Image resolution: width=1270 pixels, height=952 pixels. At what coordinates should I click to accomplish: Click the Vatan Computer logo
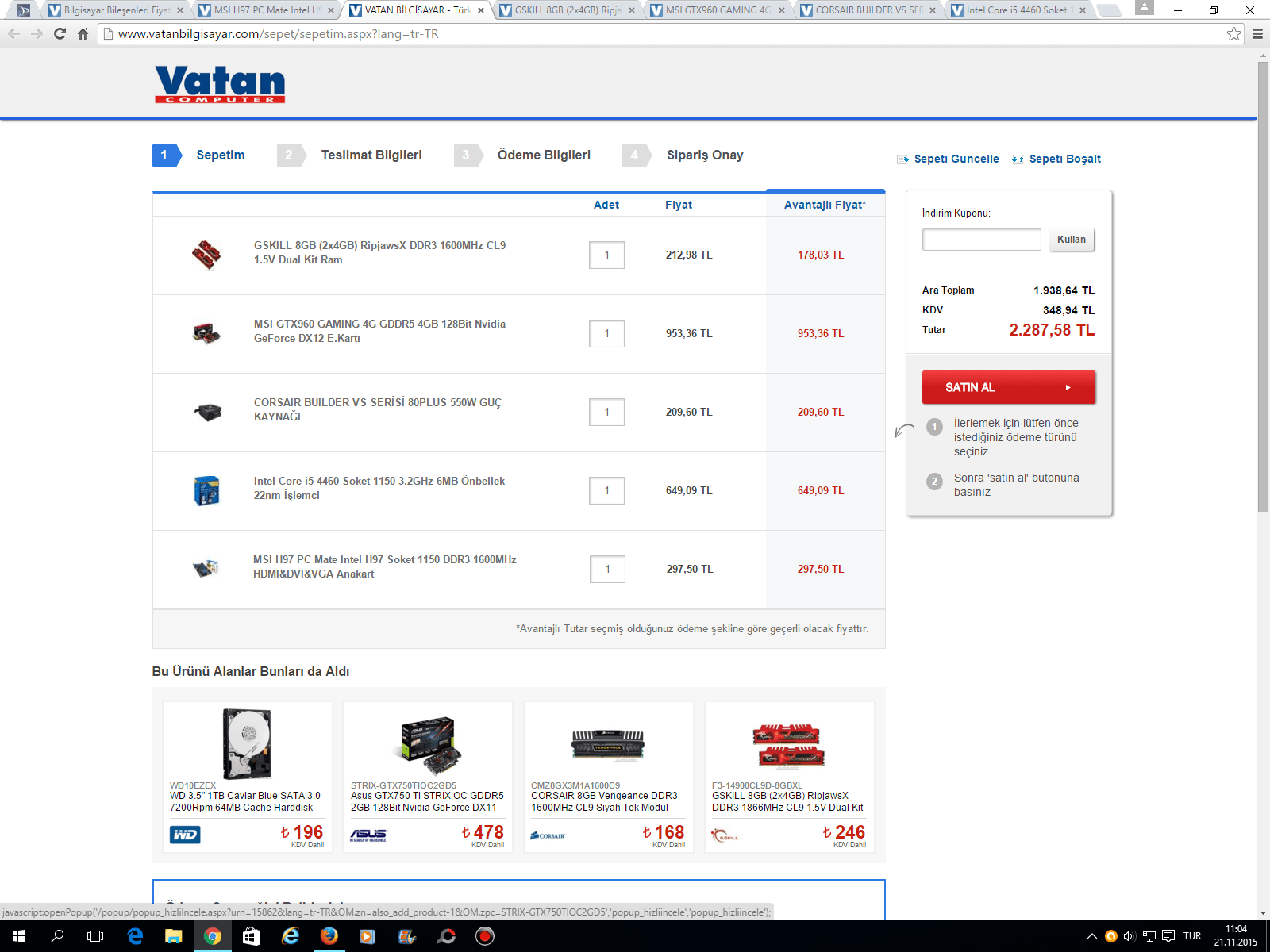220,84
